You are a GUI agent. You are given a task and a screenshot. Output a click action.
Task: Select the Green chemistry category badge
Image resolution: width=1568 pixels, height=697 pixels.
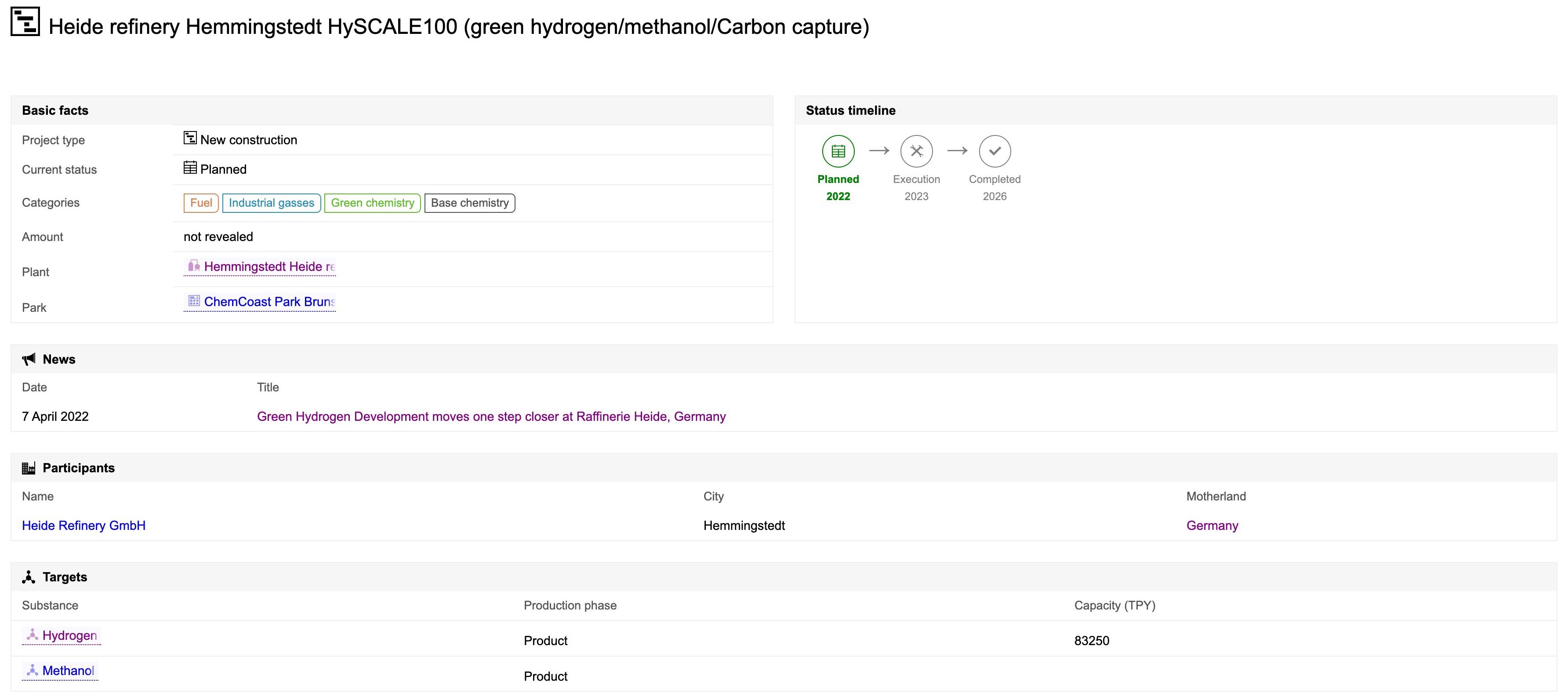click(372, 203)
